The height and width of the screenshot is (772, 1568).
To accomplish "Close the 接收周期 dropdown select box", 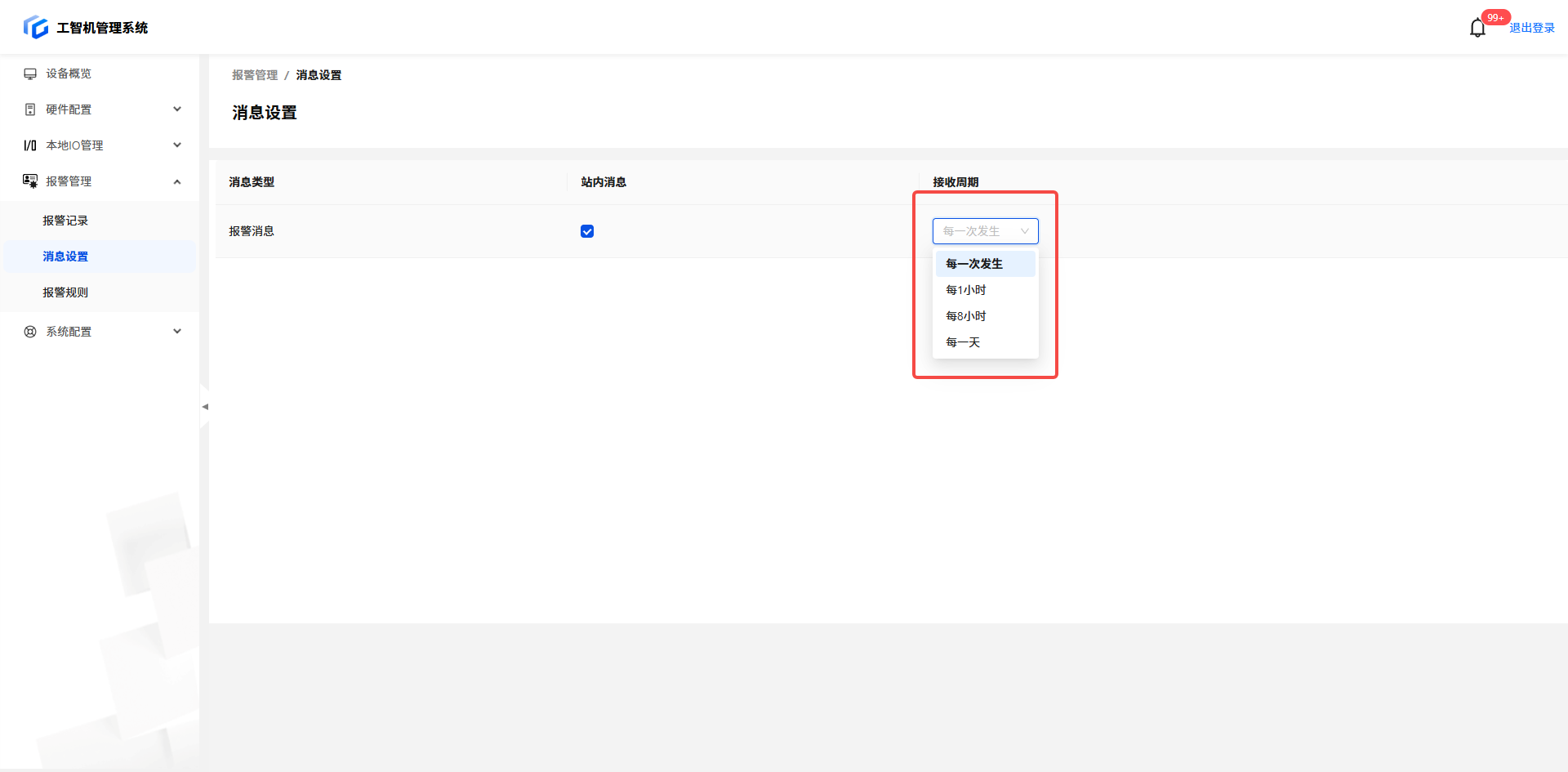I will (985, 231).
